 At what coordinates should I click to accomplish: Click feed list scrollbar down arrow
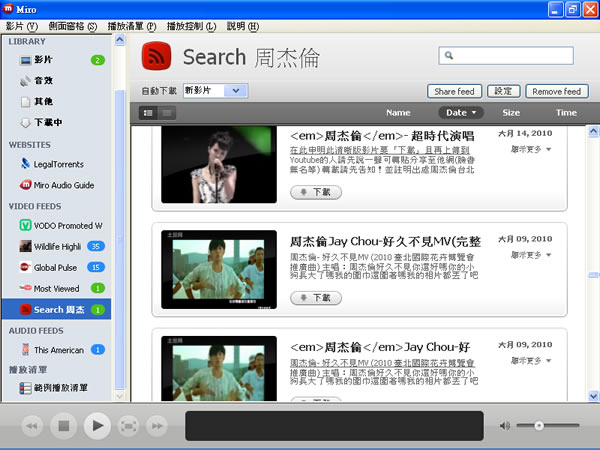(x=593, y=396)
